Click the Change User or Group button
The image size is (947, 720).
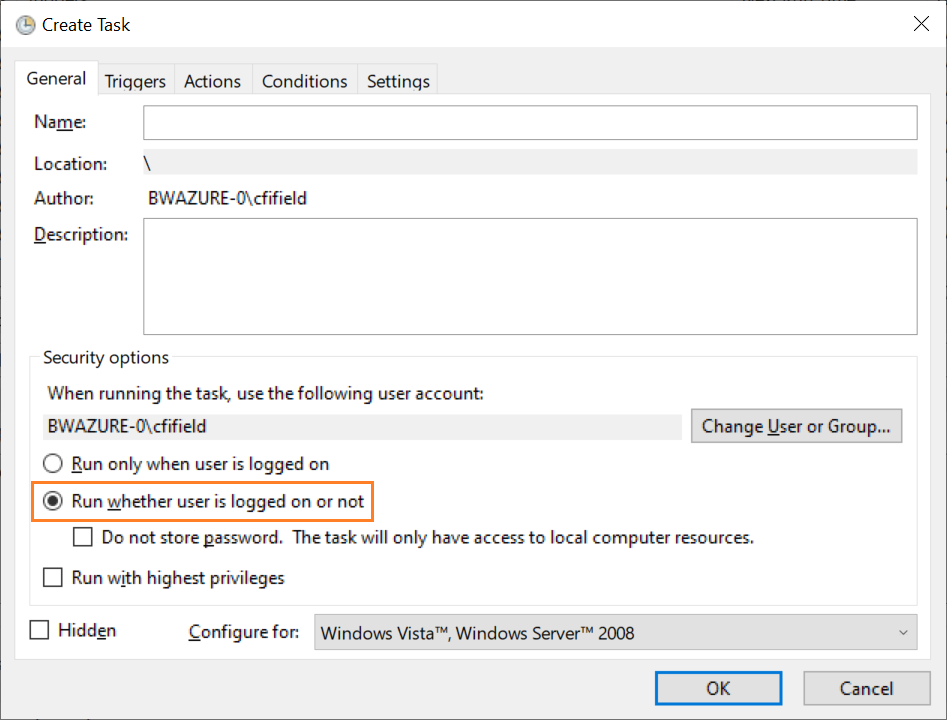[796, 426]
